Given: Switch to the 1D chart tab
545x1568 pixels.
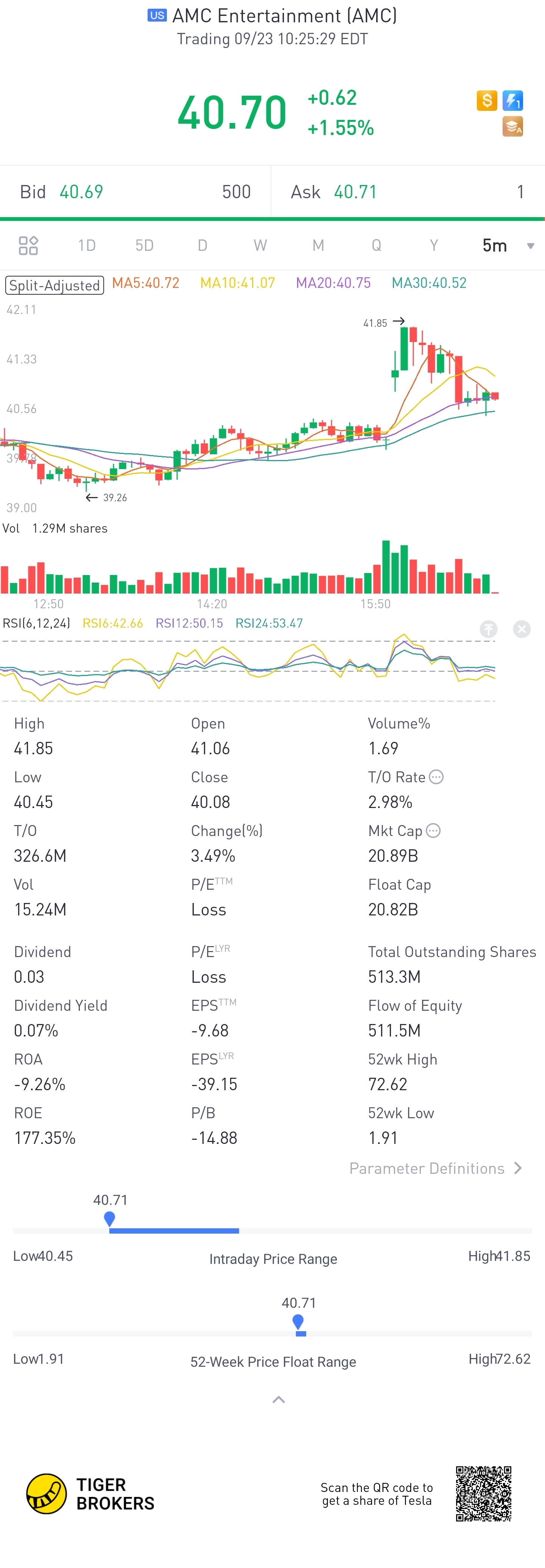Looking at the screenshot, I should click(x=86, y=245).
